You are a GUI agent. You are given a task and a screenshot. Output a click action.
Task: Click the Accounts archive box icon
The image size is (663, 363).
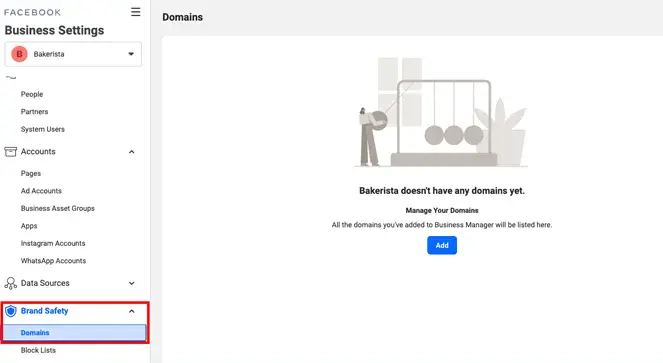[x=11, y=151]
